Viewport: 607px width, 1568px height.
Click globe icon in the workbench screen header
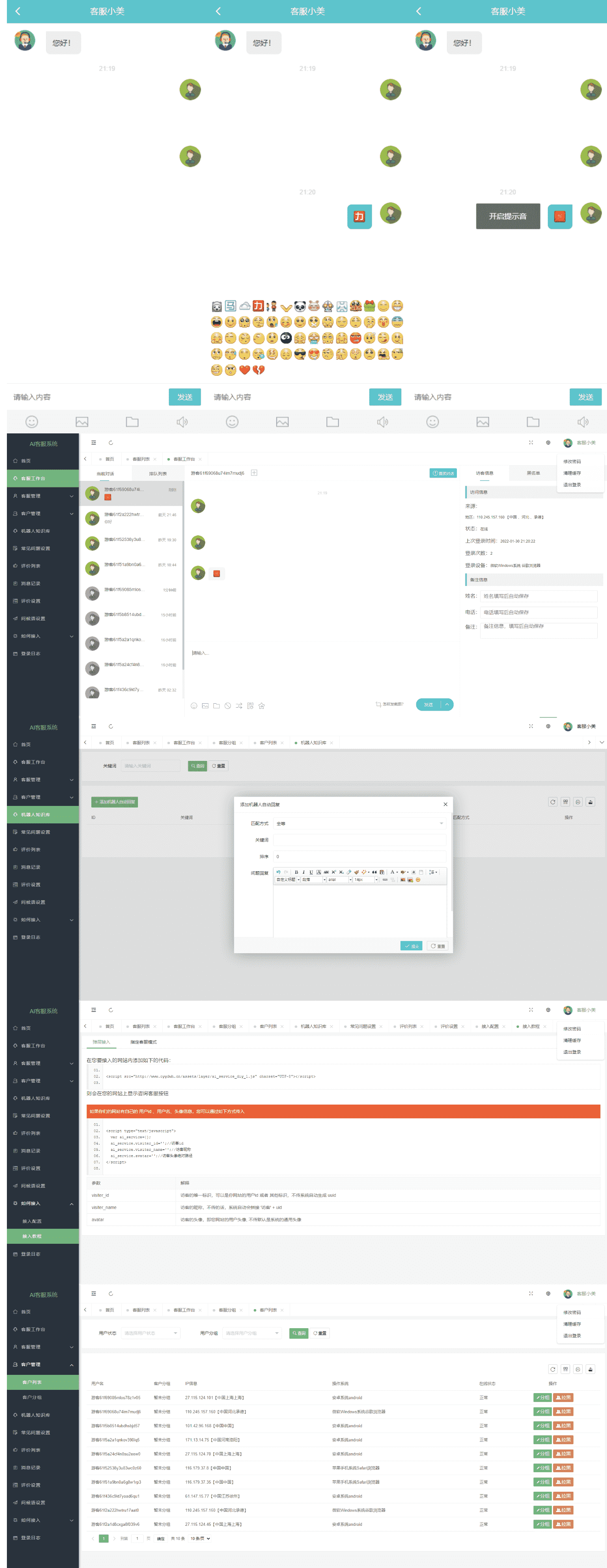click(x=548, y=442)
